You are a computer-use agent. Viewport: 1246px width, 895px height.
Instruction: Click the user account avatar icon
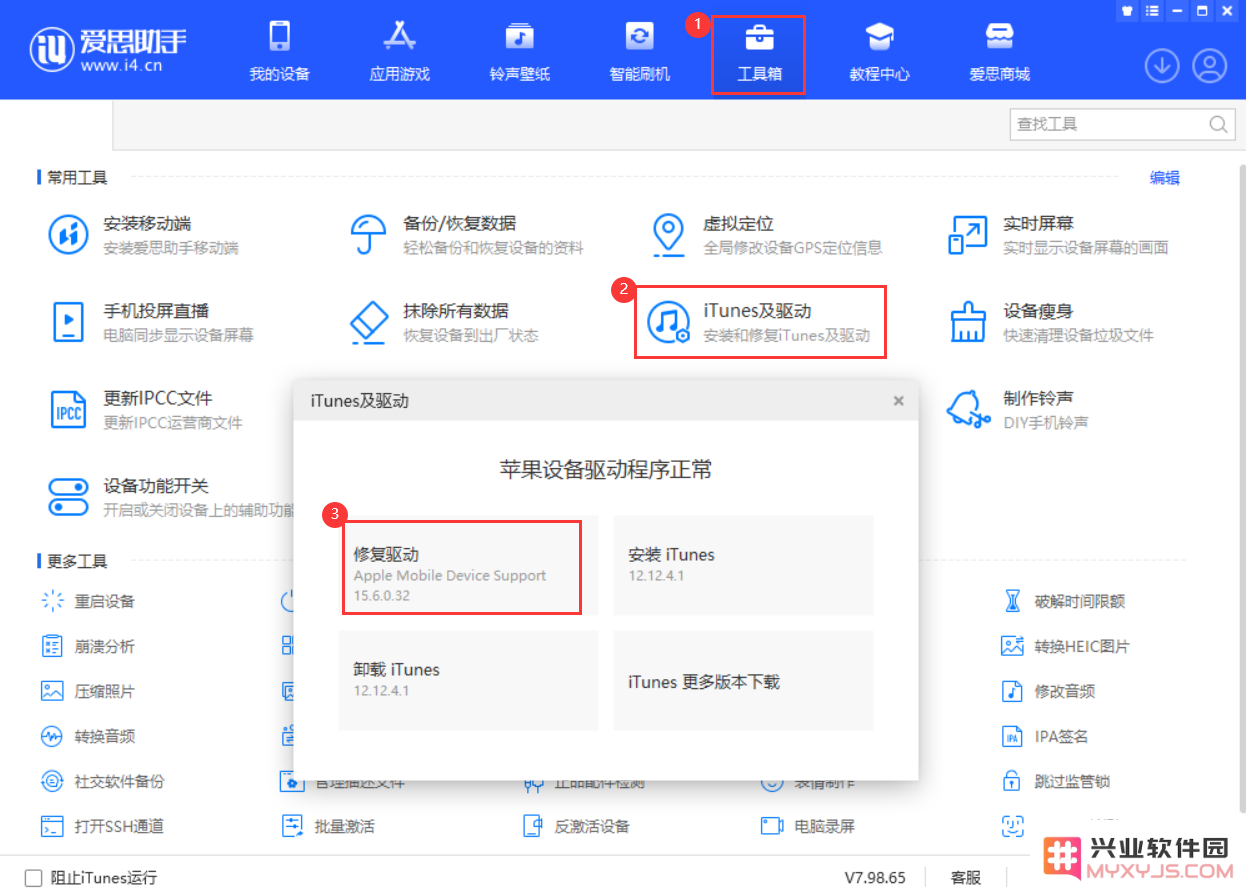[x=1209, y=66]
